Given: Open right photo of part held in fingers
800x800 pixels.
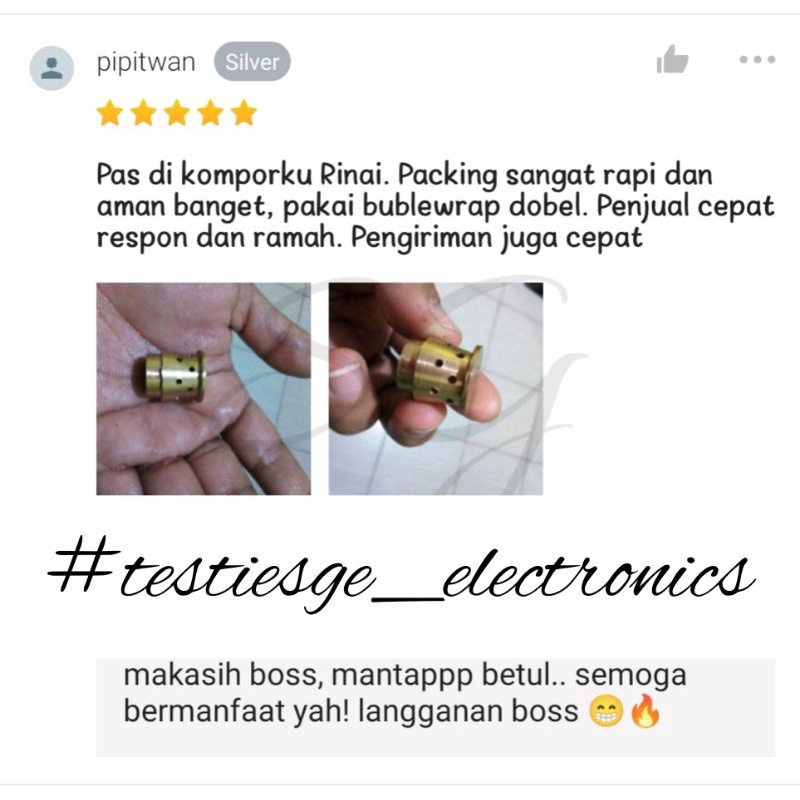Looking at the screenshot, I should (436, 389).
